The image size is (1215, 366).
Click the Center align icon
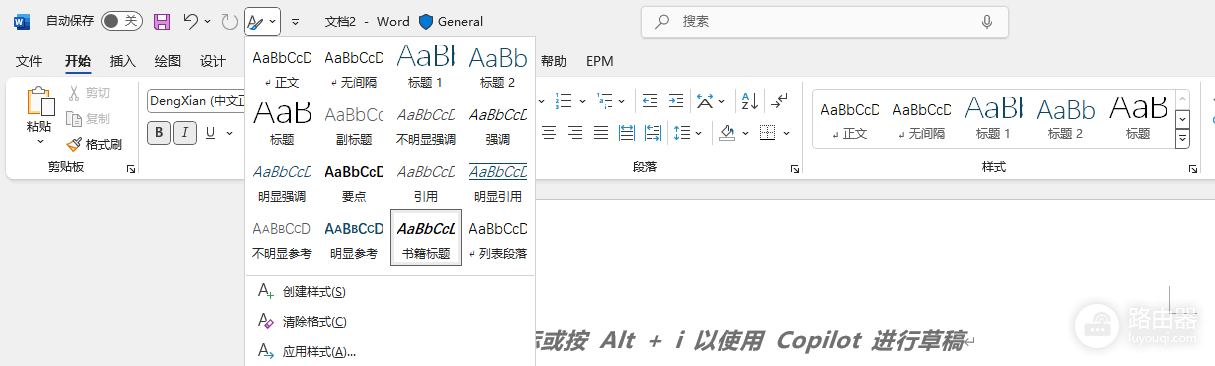point(549,133)
